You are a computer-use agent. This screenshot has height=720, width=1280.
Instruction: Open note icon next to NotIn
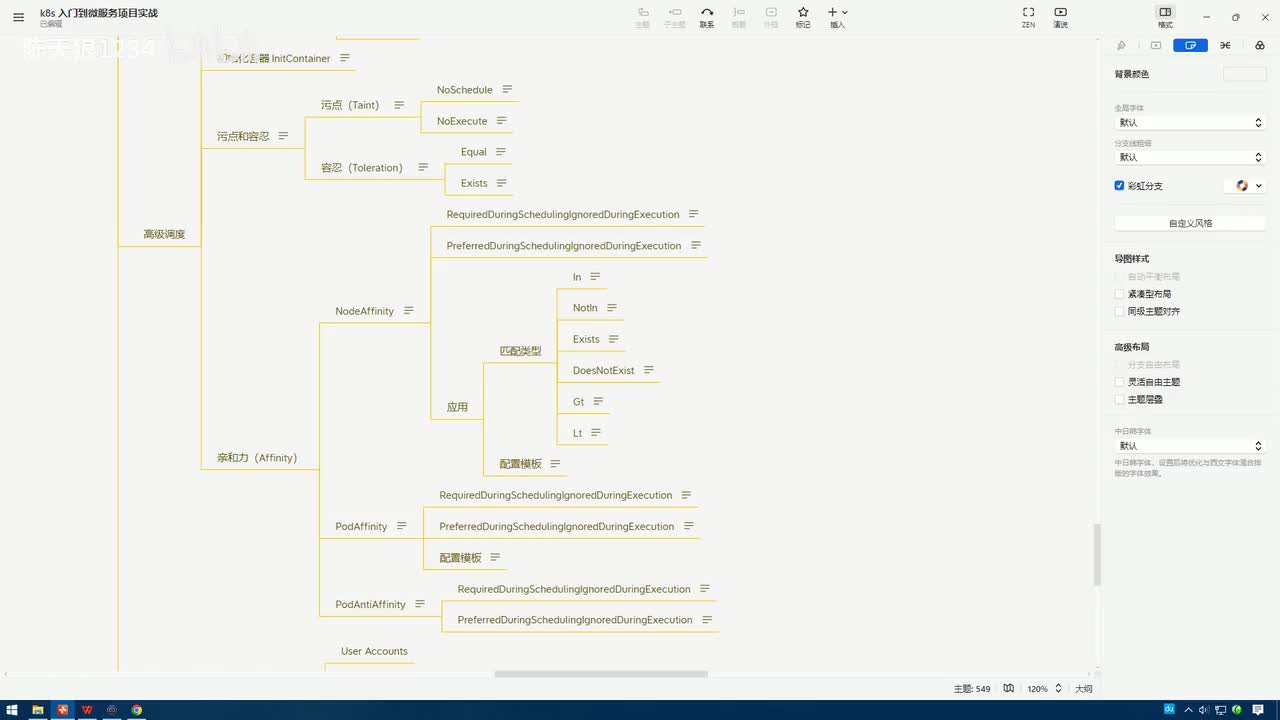tap(612, 308)
